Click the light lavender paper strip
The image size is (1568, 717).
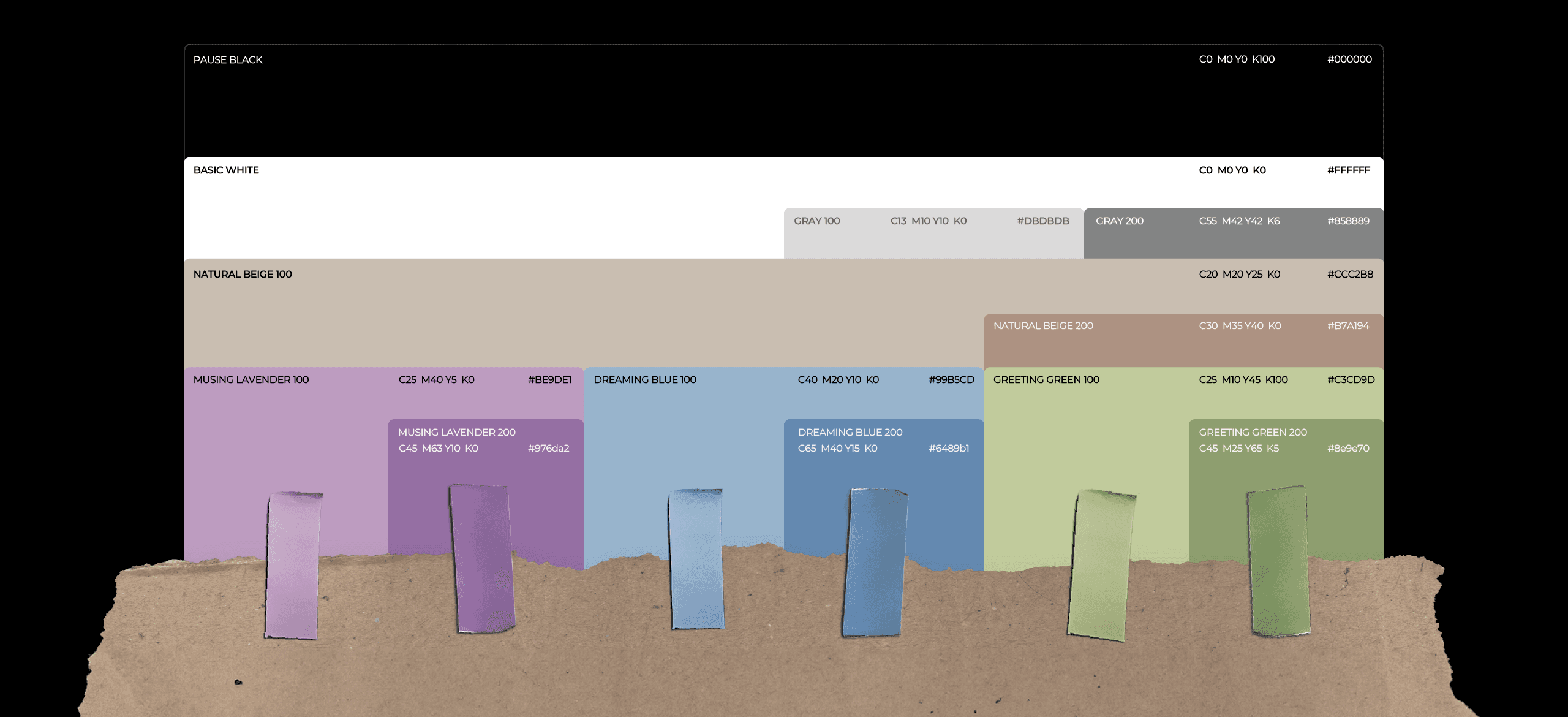point(293,567)
